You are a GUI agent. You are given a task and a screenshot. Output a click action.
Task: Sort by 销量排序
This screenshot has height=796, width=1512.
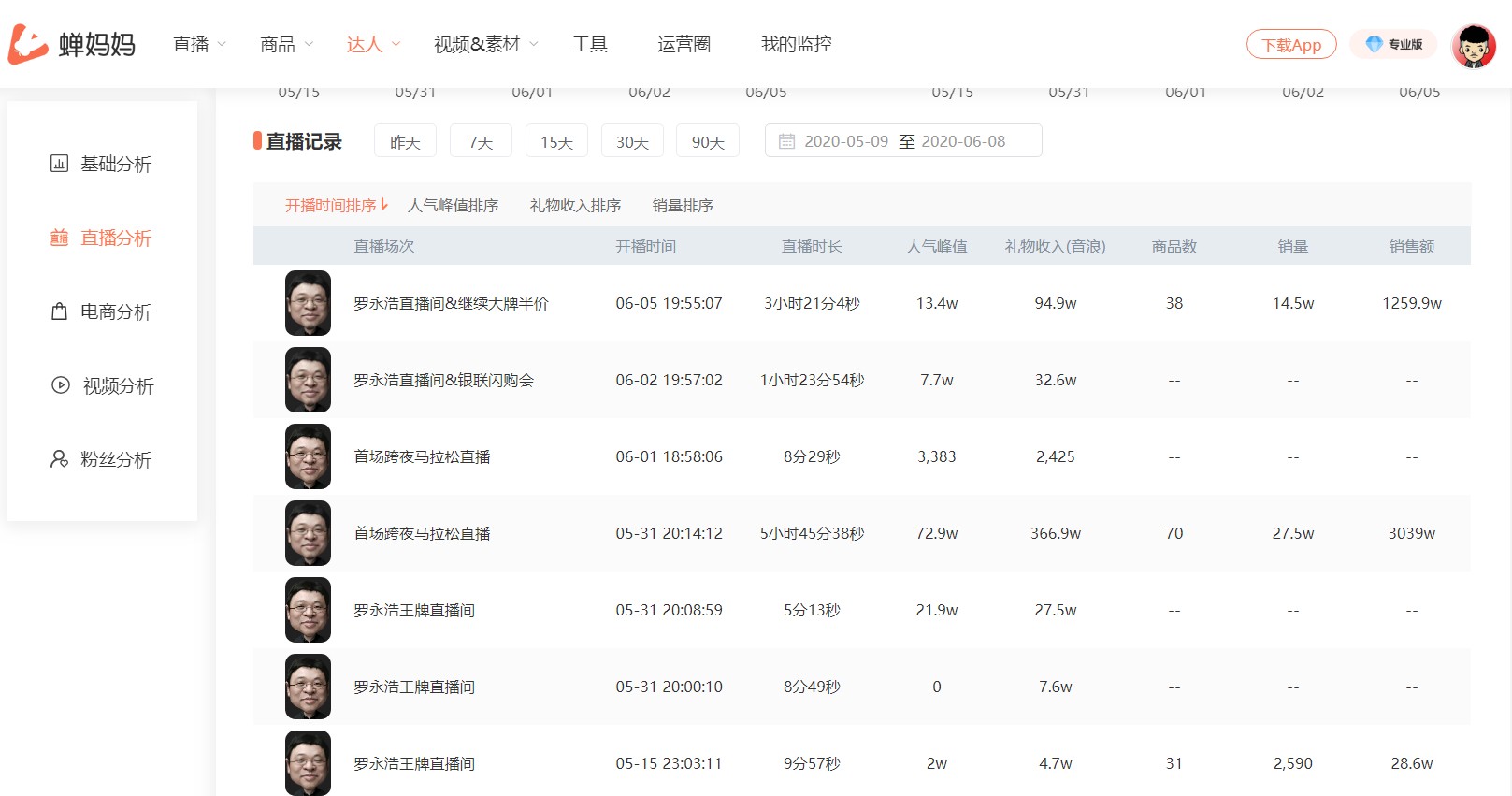point(683,205)
